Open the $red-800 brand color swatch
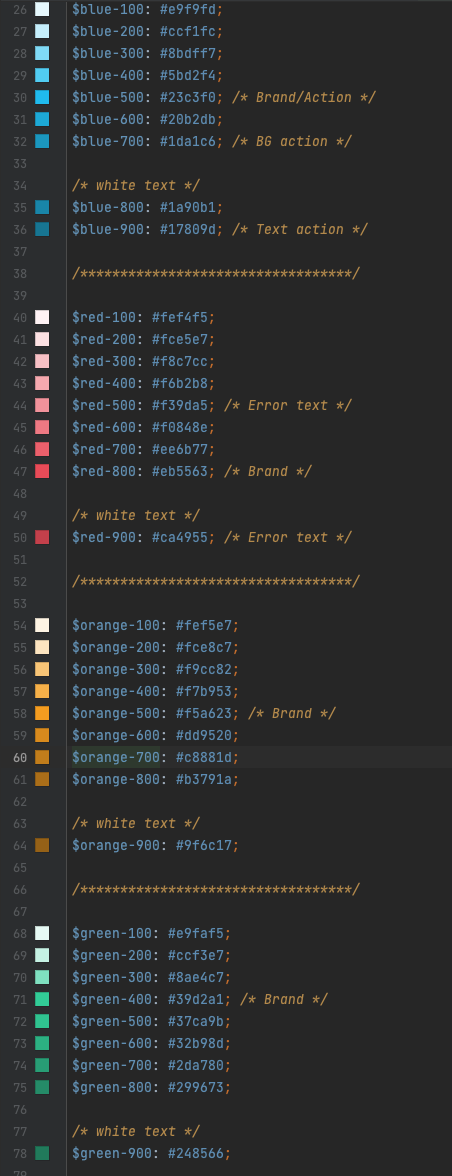The width and height of the screenshot is (452, 1176). coord(42,471)
